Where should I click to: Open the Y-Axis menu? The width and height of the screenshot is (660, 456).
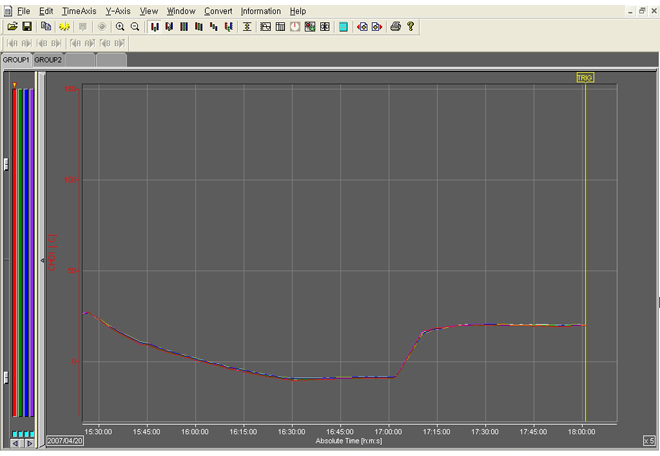118,10
